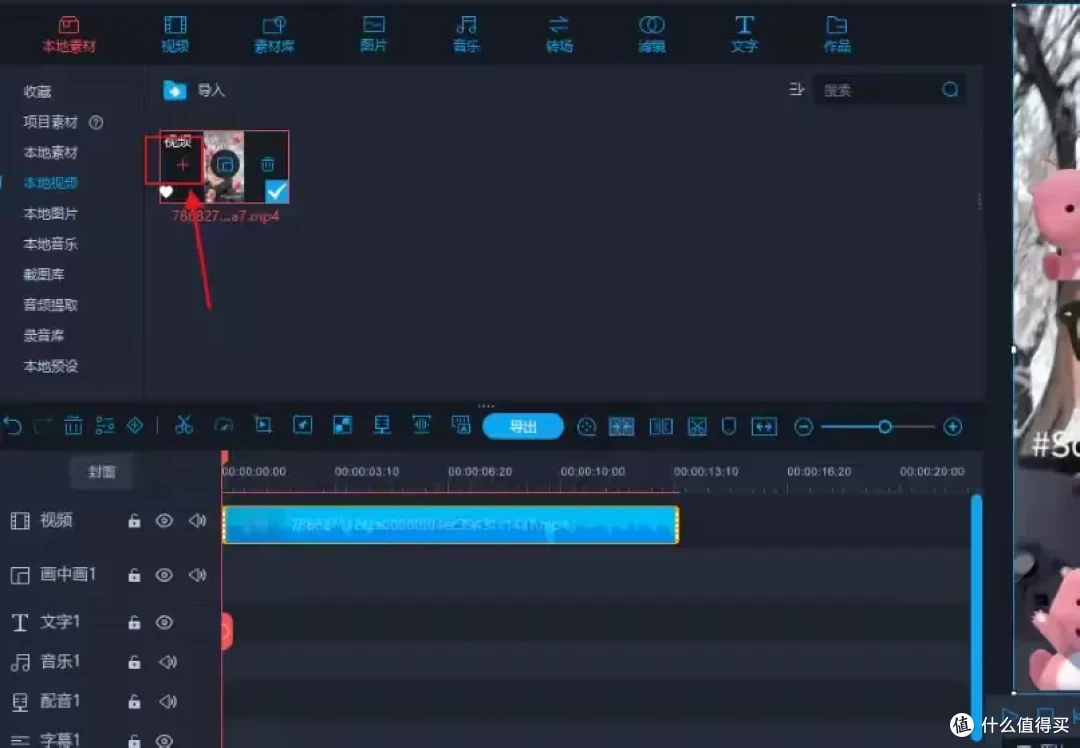Click the mosaic checkerboard icon
This screenshot has width=1080, height=748.
pos(342,426)
